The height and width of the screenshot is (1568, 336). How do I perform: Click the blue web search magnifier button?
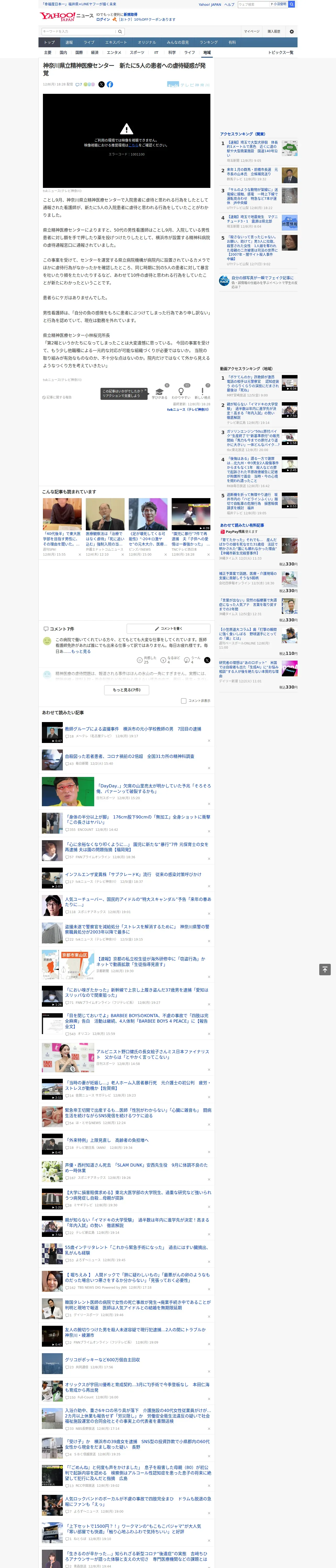click(292, 4)
